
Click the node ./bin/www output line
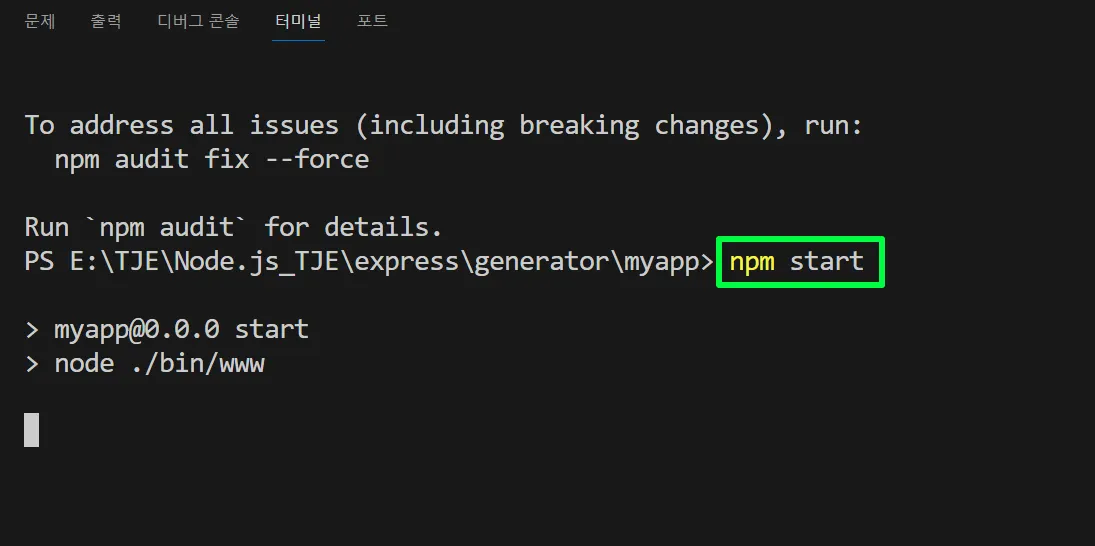click(145, 364)
